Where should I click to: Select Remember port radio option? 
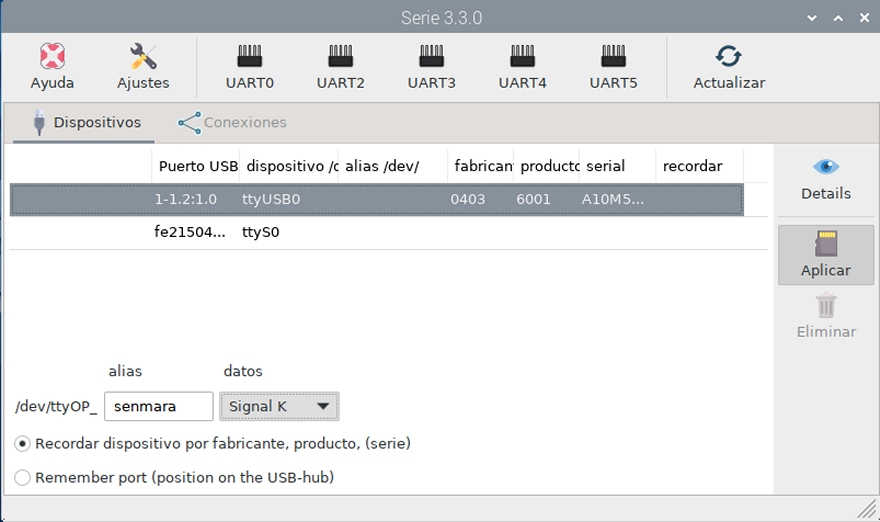(23, 478)
